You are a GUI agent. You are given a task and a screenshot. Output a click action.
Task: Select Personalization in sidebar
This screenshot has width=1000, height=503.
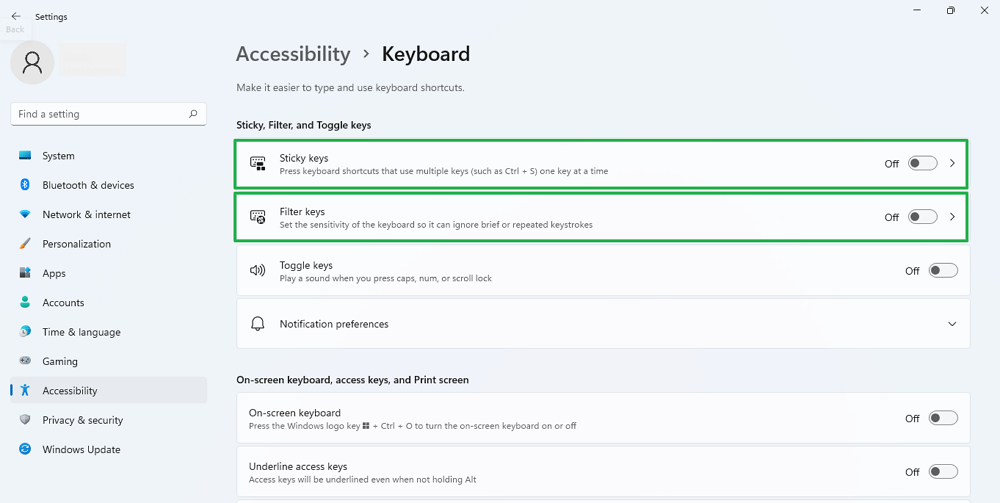[x=108, y=244]
